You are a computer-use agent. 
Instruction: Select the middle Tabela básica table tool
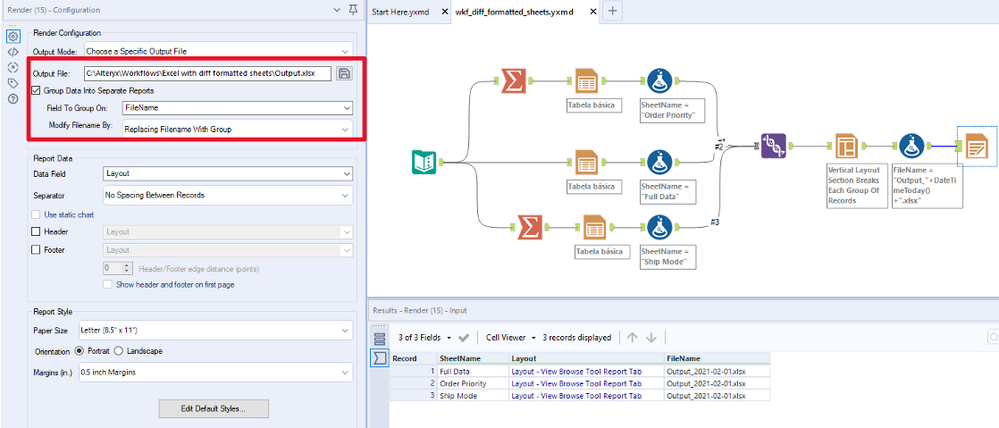586,162
